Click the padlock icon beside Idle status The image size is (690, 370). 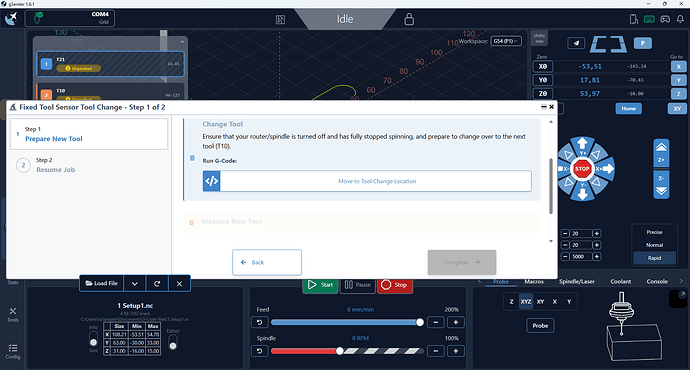point(409,19)
